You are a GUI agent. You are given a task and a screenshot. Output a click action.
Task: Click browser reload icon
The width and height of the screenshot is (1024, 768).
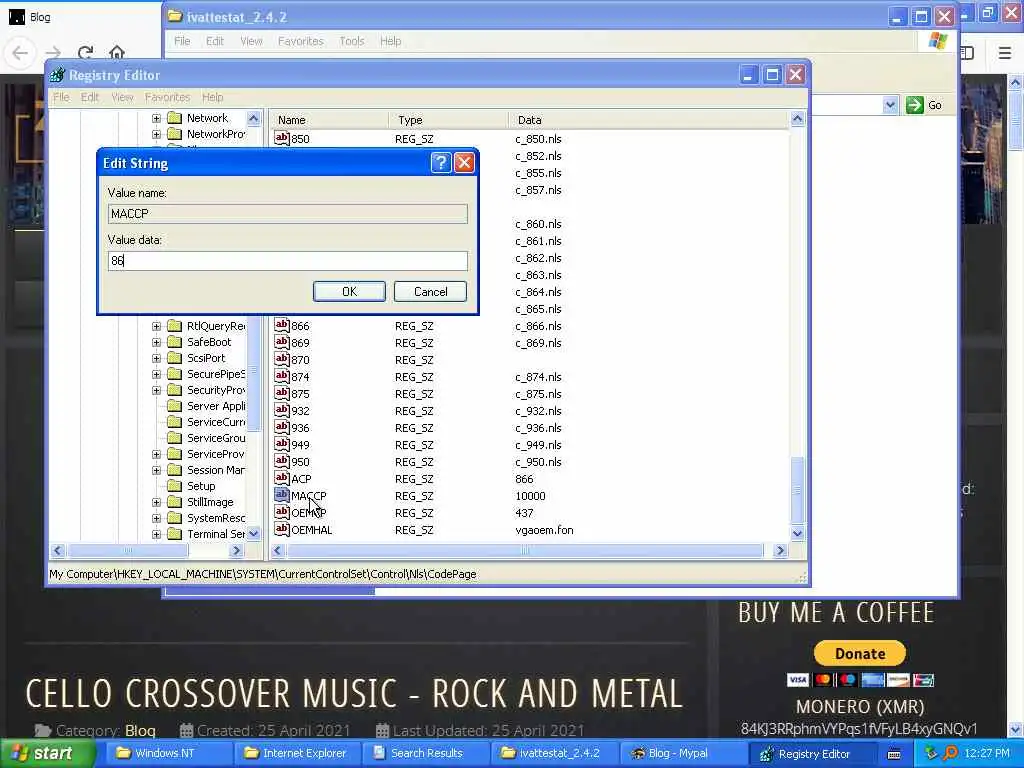85,52
